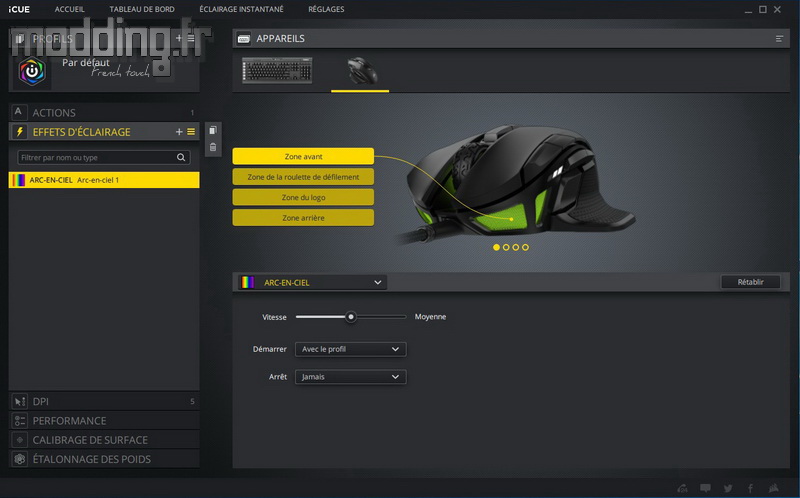
Task: Open the CALIBRAGE DE SURFACE section
Action: (x=104, y=440)
